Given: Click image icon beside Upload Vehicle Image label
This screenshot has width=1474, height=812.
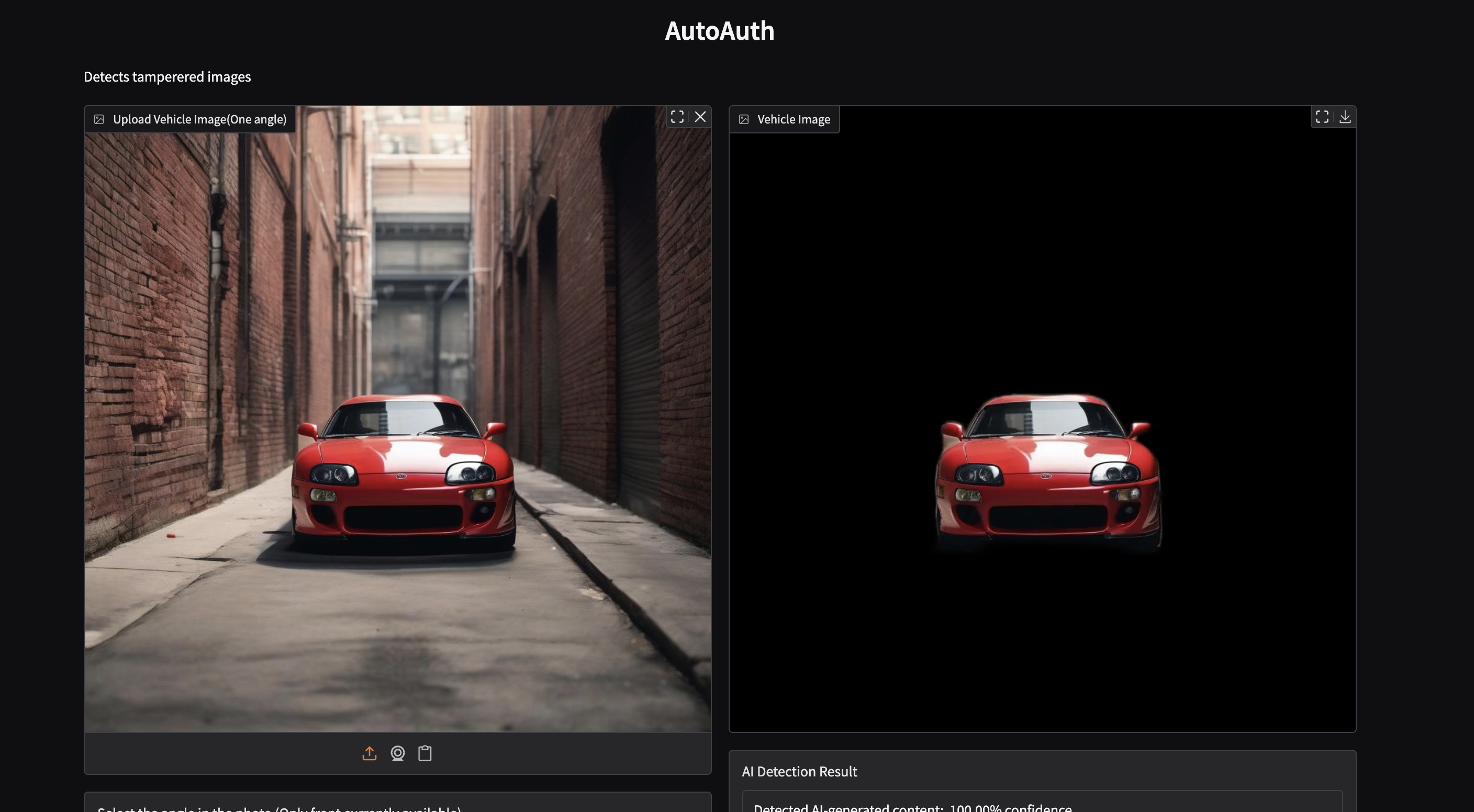Looking at the screenshot, I should click(x=99, y=119).
